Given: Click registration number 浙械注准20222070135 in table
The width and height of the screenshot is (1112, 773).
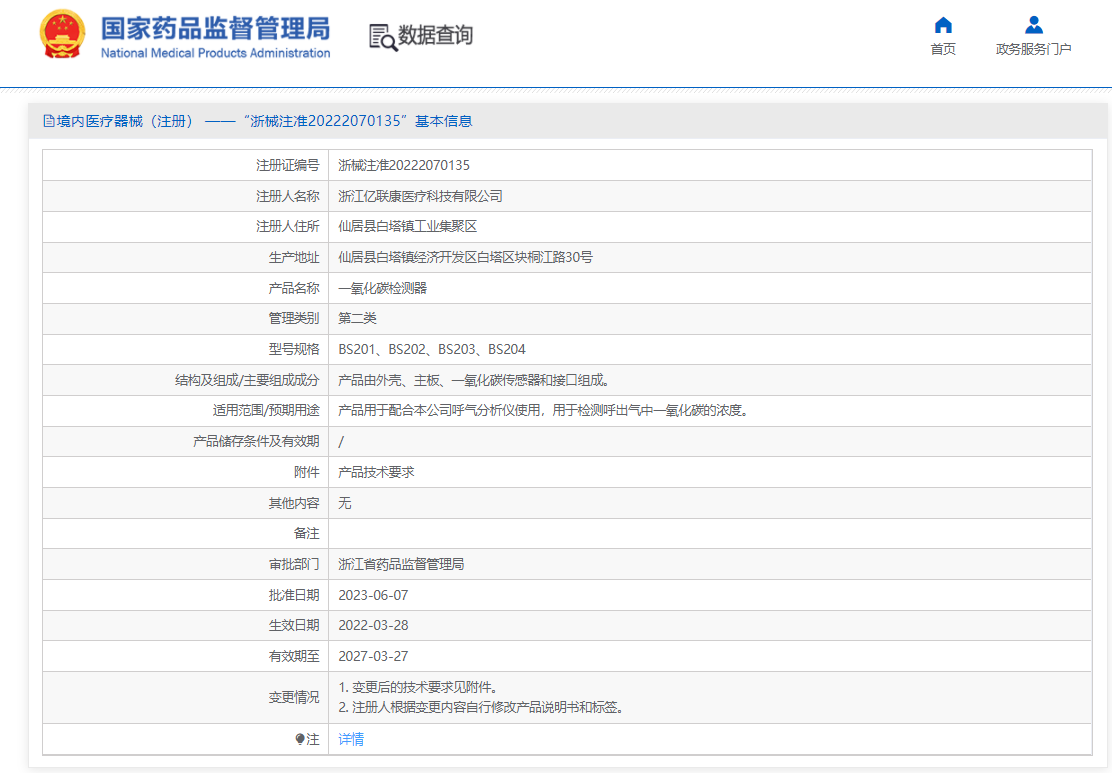Looking at the screenshot, I should pyautogui.click(x=404, y=165).
